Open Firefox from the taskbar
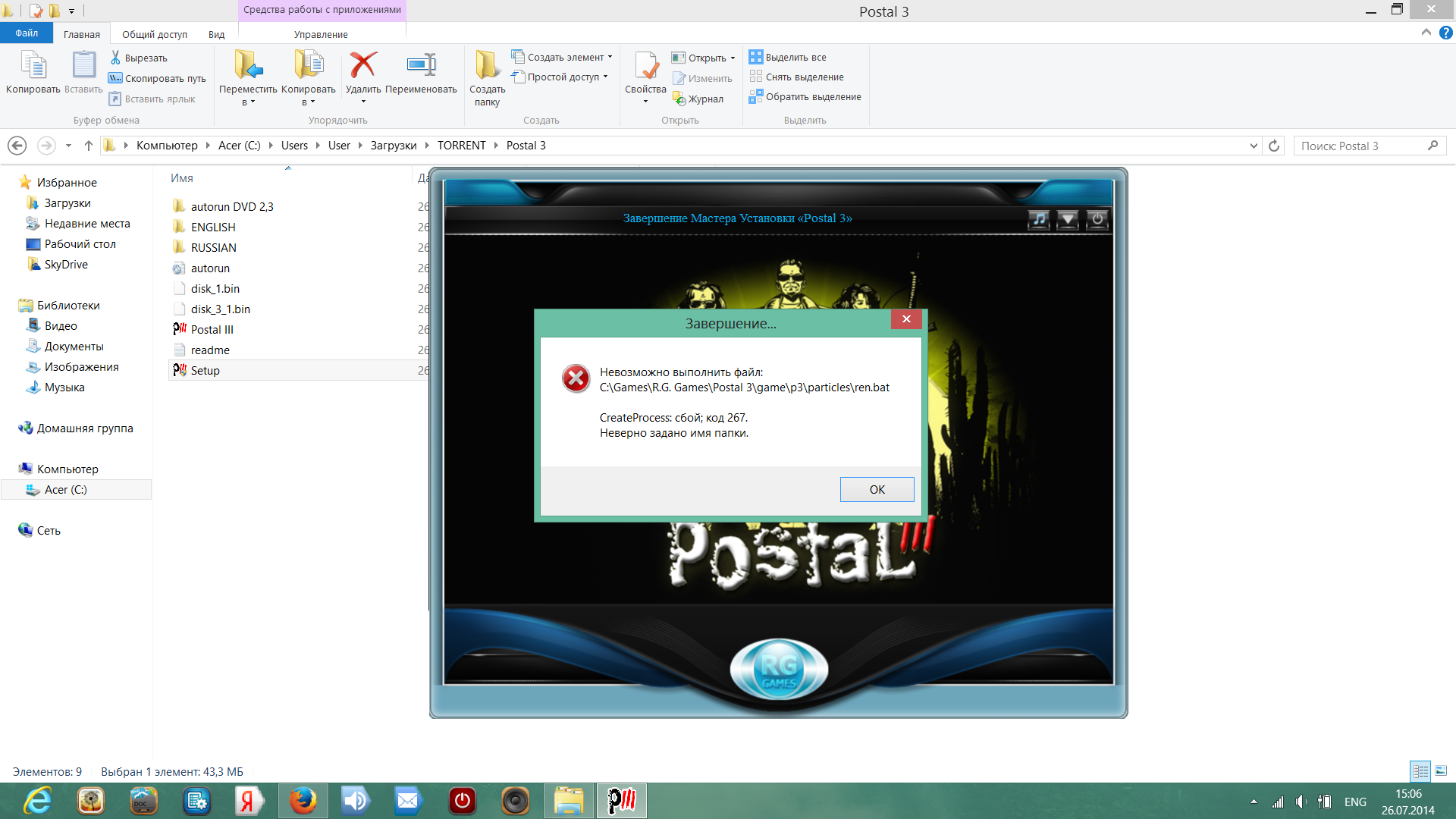Image resolution: width=1456 pixels, height=819 pixels. pyautogui.click(x=303, y=801)
